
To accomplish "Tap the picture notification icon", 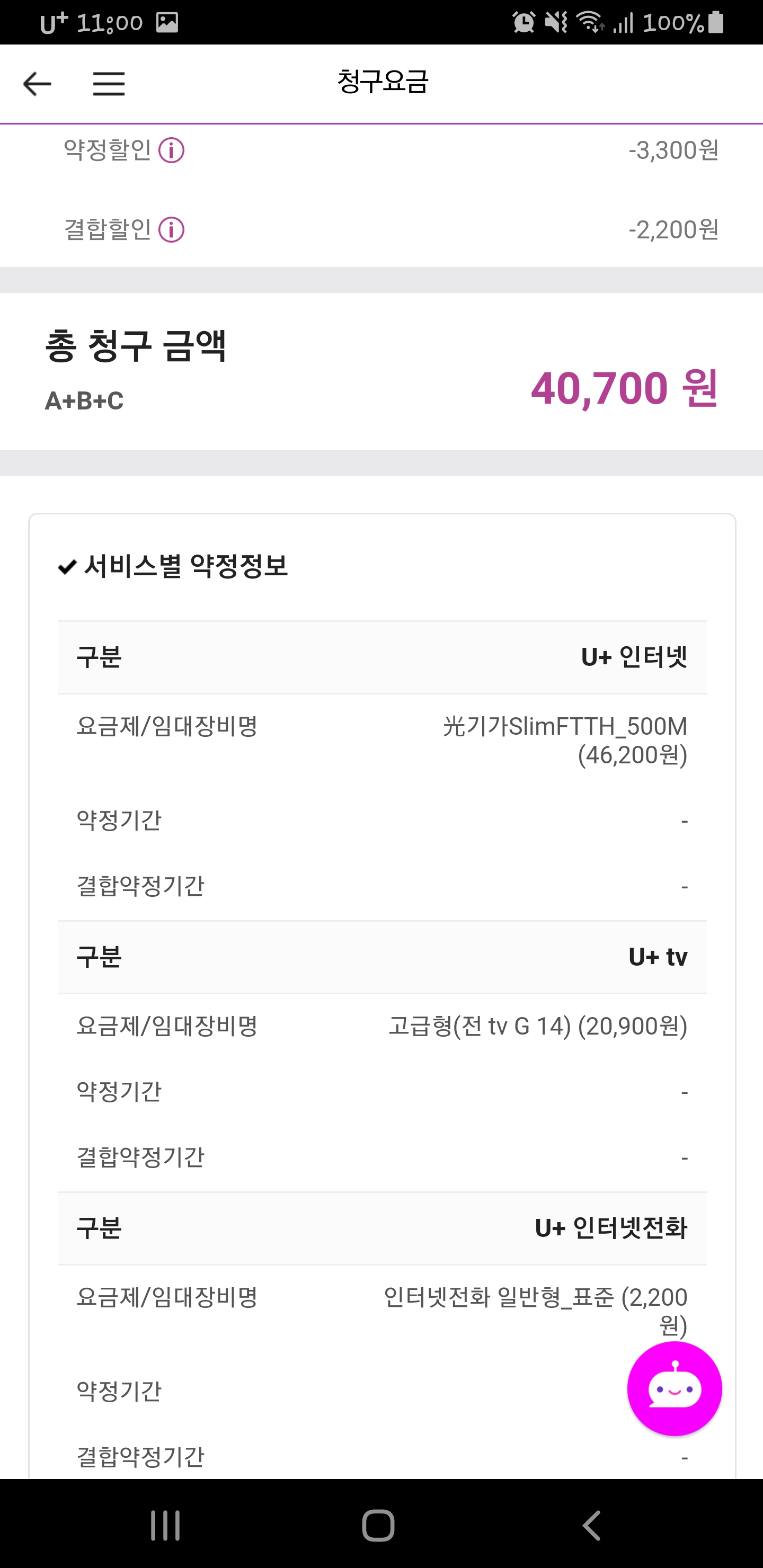I will pyautogui.click(x=167, y=23).
